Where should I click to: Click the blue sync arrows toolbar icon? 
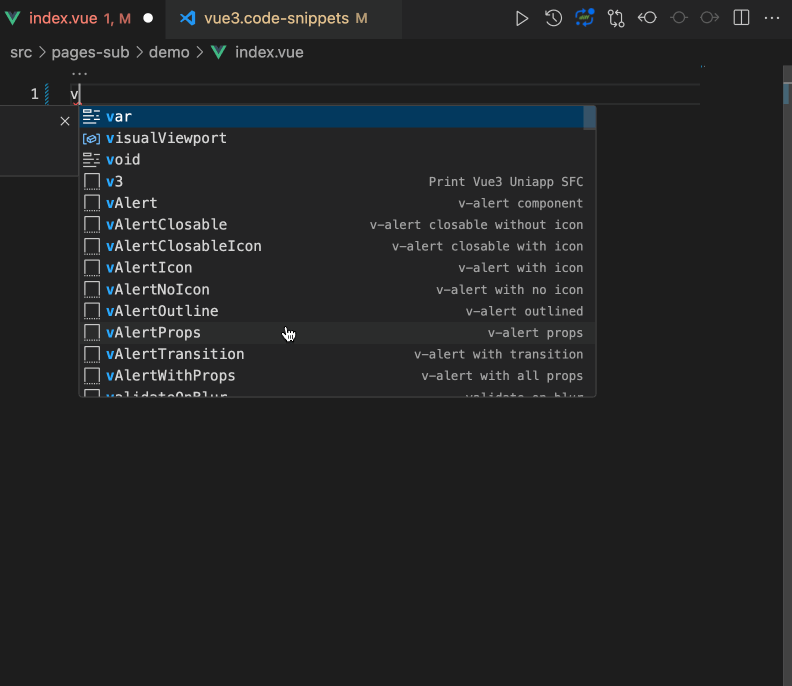584,18
